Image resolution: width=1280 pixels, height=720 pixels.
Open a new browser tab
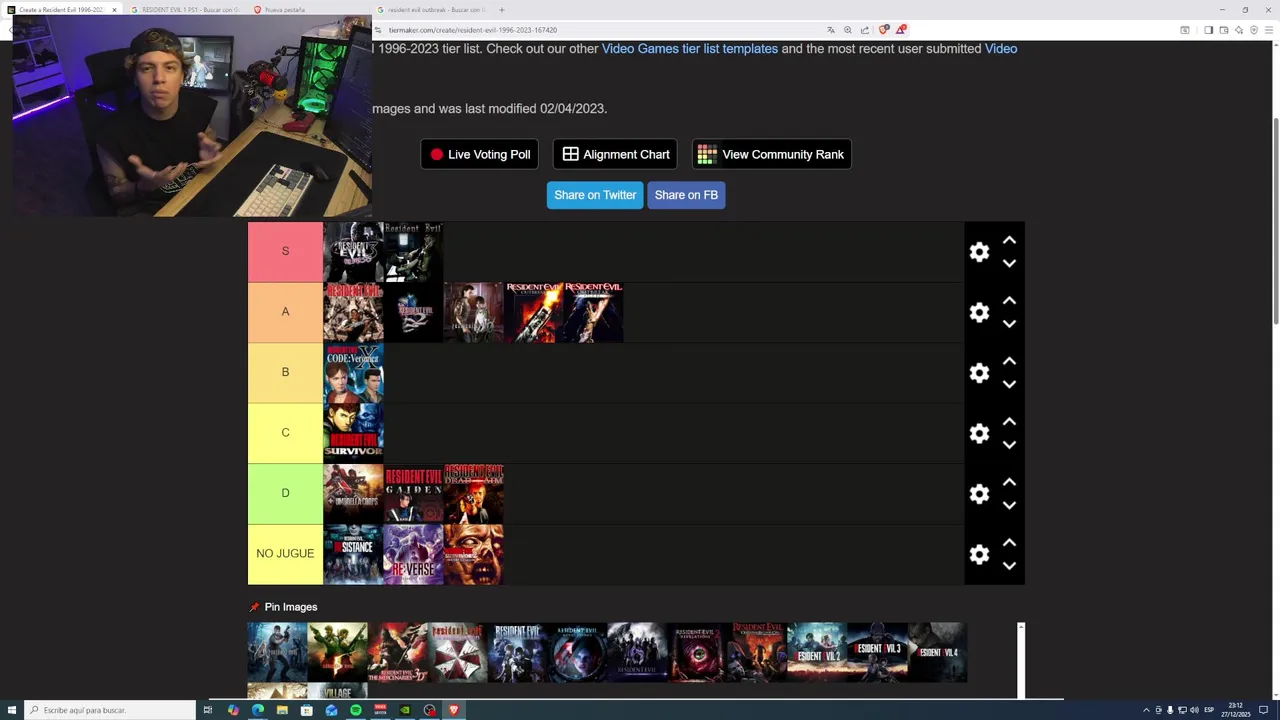point(503,9)
